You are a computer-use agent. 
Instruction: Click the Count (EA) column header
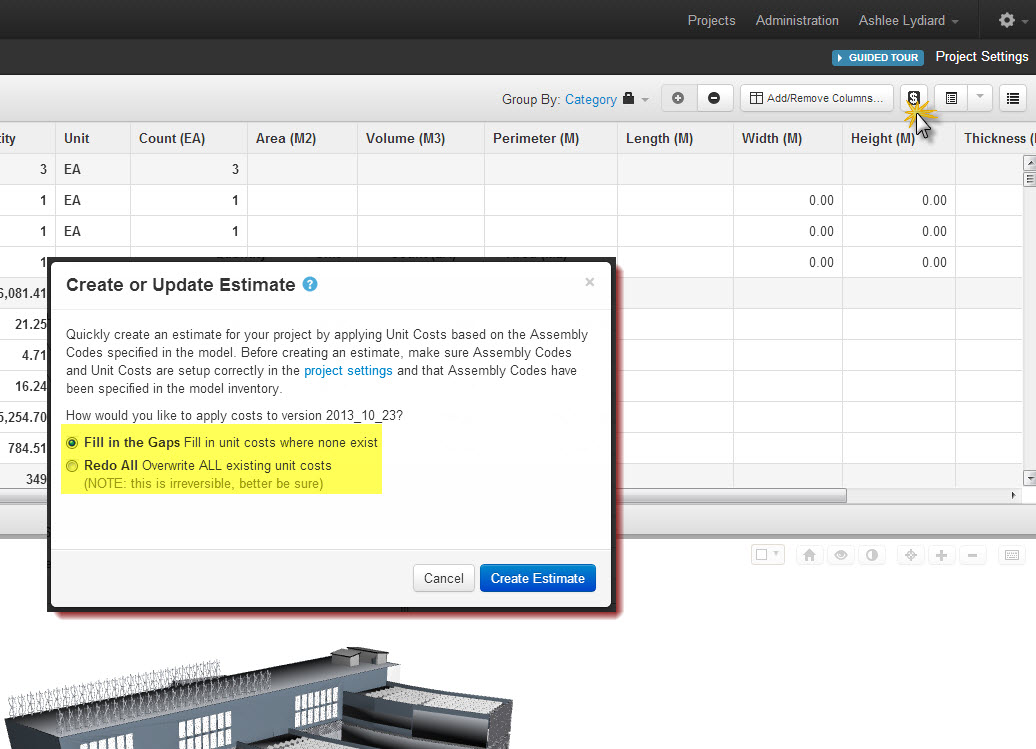pos(189,139)
